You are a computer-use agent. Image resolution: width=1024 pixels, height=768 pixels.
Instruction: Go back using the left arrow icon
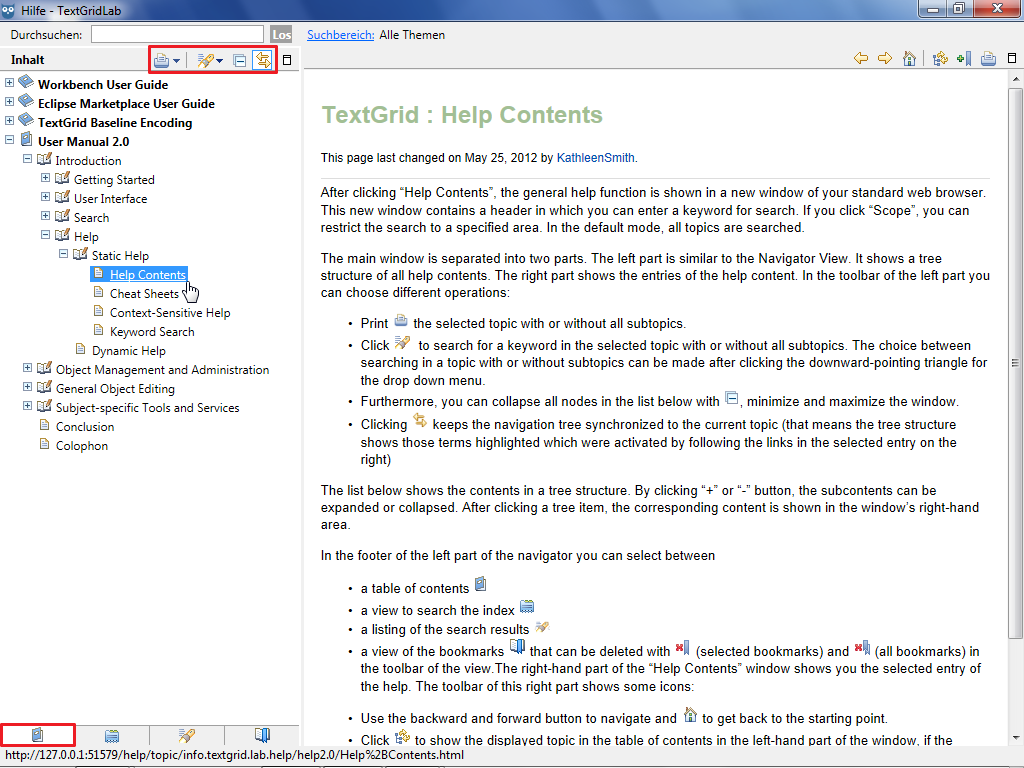[861, 59]
